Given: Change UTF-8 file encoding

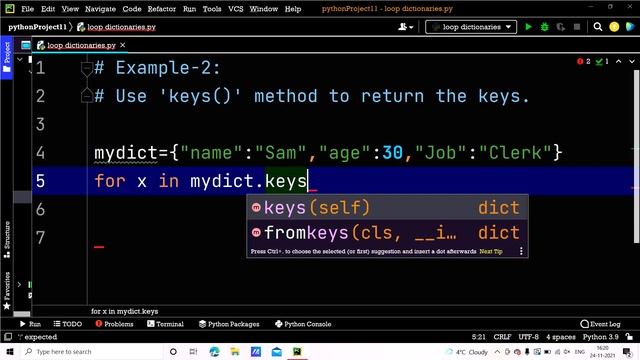Looking at the screenshot, I should point(529,337).
